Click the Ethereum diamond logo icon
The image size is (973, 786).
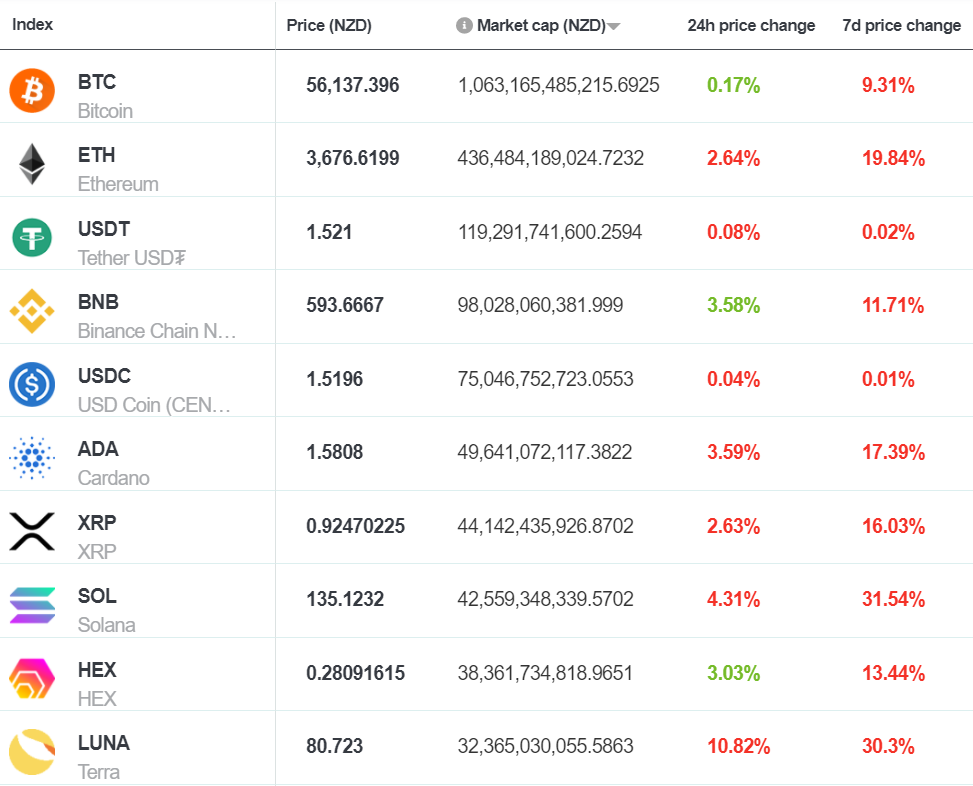point(32,164)
